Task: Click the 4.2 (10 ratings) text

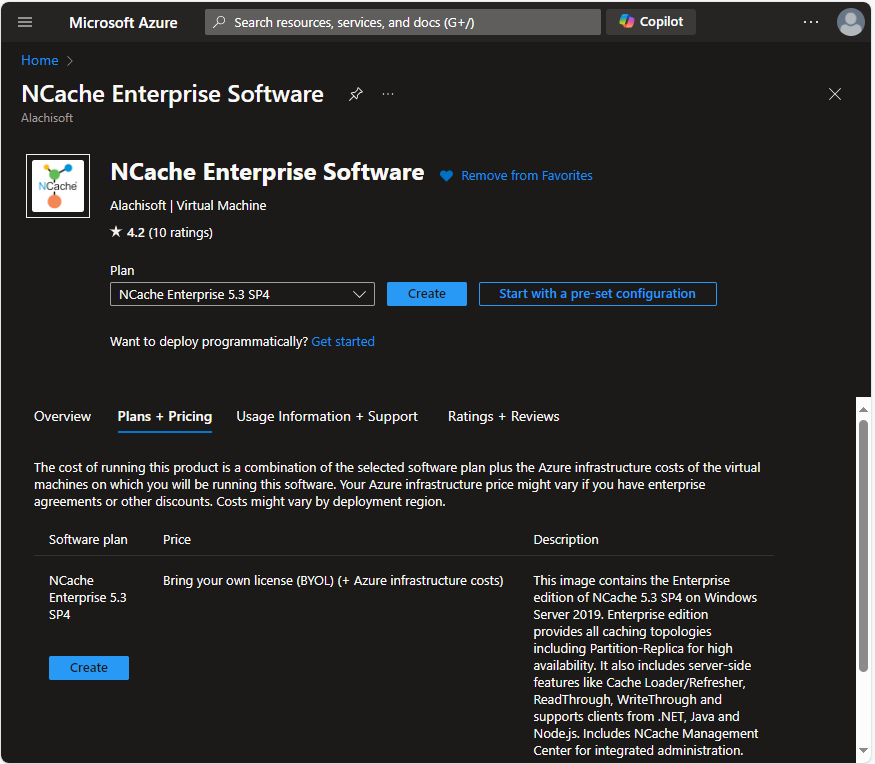Action: click(170, 232)
